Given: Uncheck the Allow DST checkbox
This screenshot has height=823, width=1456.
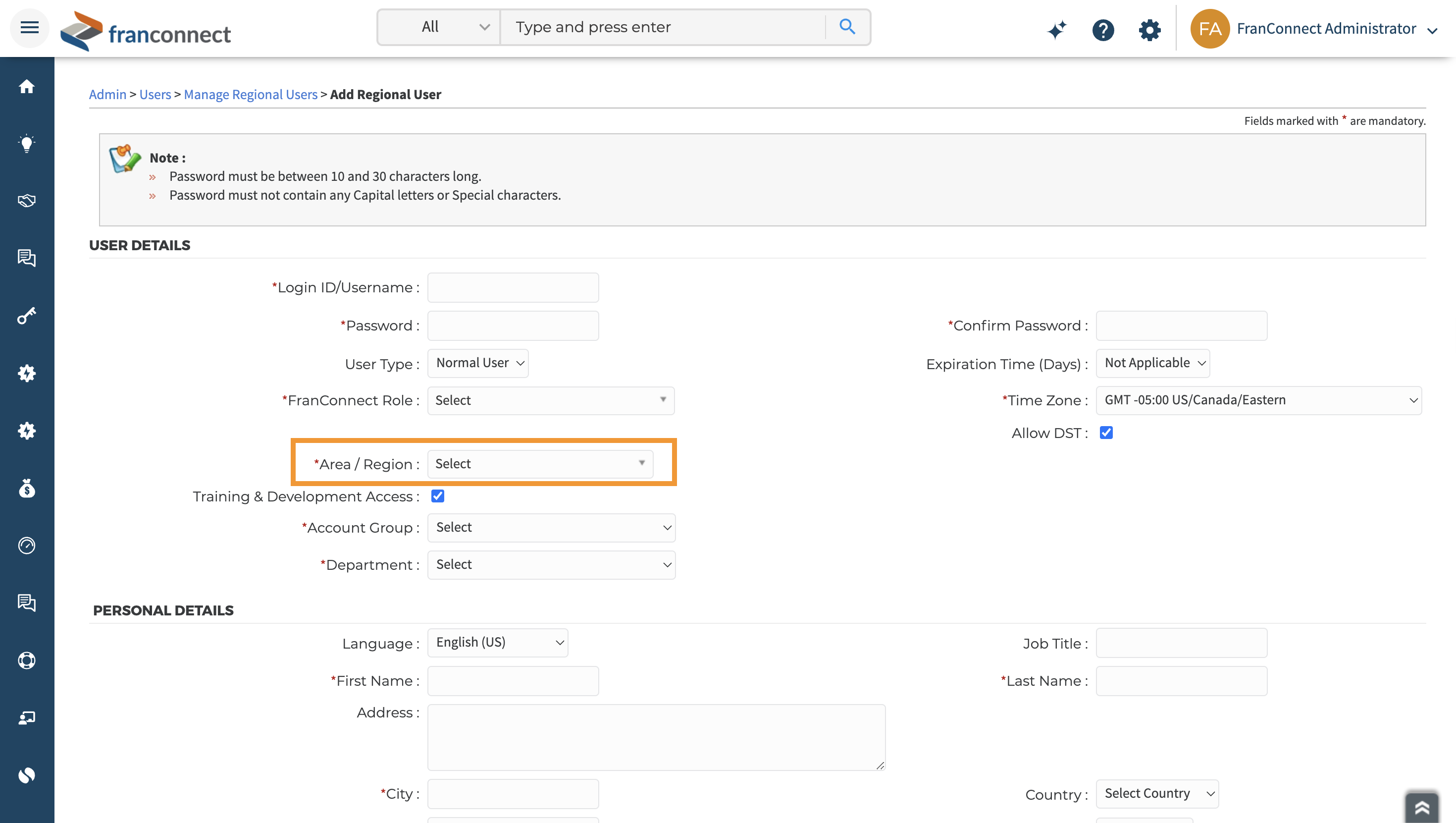Looking at the screenshot, I should pos(1106,433).
